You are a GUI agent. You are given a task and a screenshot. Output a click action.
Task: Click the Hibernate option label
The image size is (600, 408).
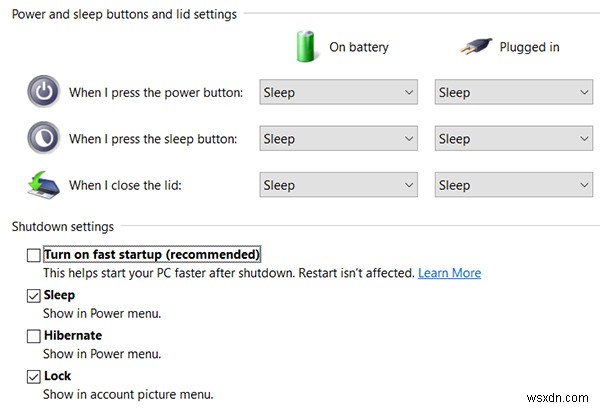click(x=73, y=336)
